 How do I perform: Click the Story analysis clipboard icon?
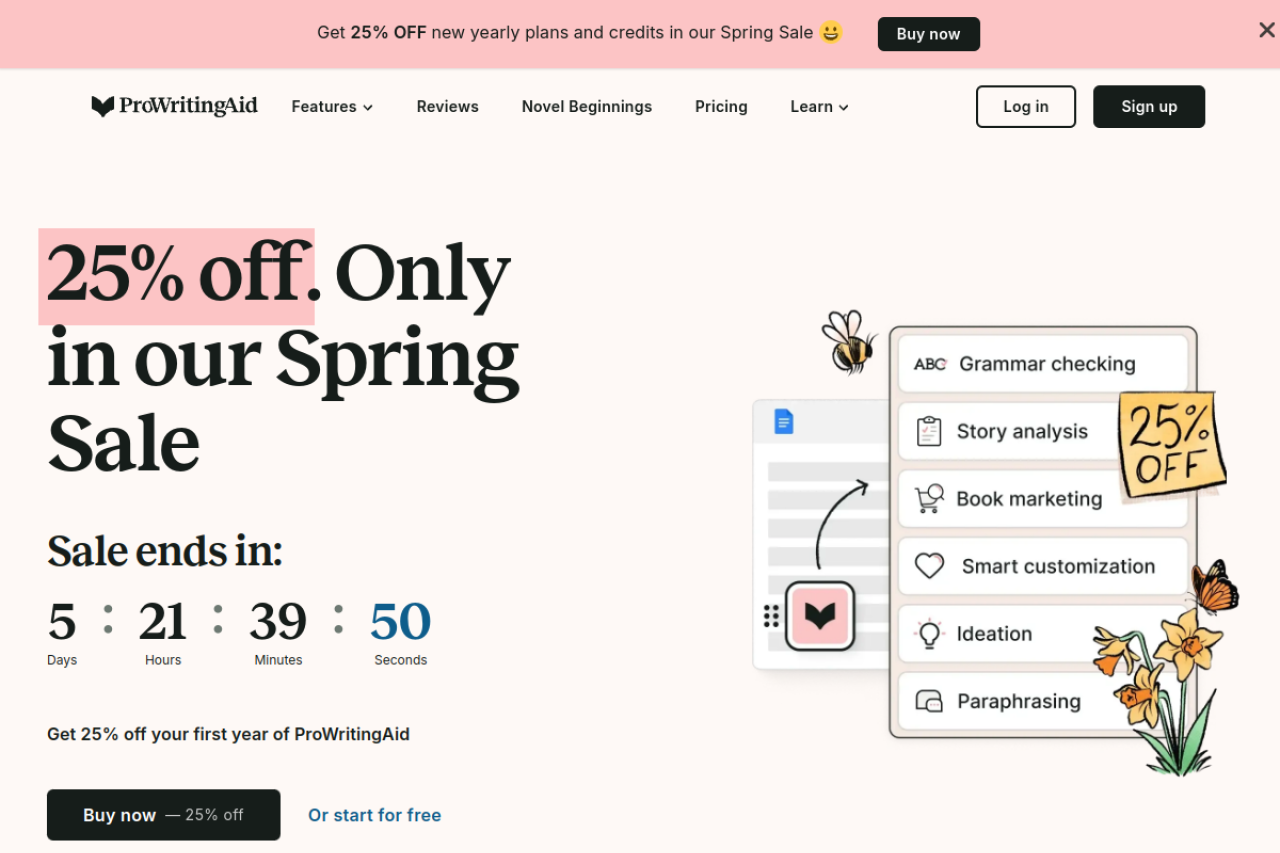click(929, 431)
